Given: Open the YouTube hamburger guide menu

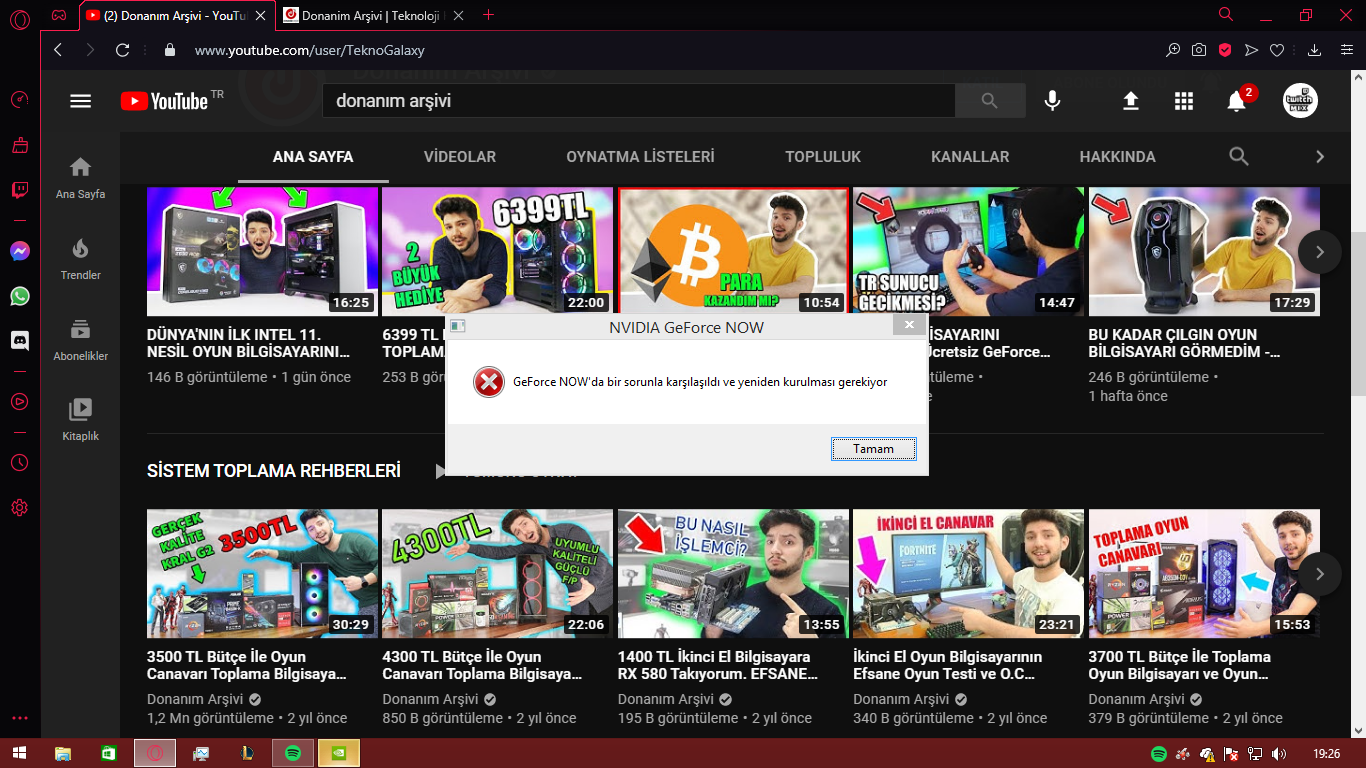Looking at the screenshot, I should tap(81, 101).
